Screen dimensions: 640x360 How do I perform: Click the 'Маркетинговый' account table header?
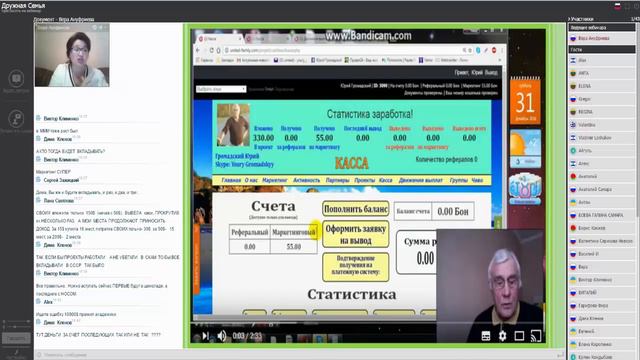point(293,233)
